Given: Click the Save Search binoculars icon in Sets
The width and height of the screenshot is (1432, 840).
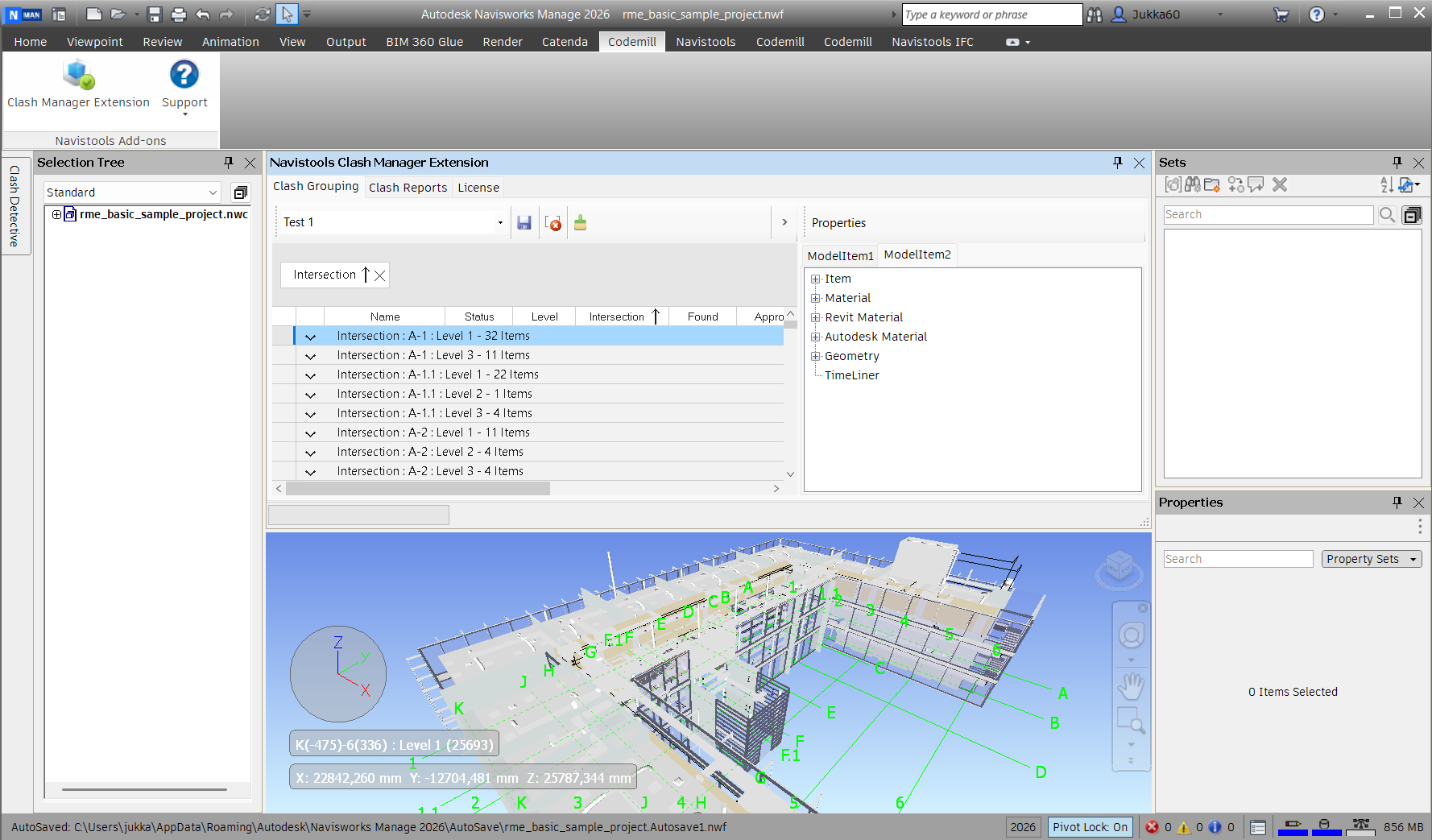Looking at the screenshot, I should pos(1193,185).
